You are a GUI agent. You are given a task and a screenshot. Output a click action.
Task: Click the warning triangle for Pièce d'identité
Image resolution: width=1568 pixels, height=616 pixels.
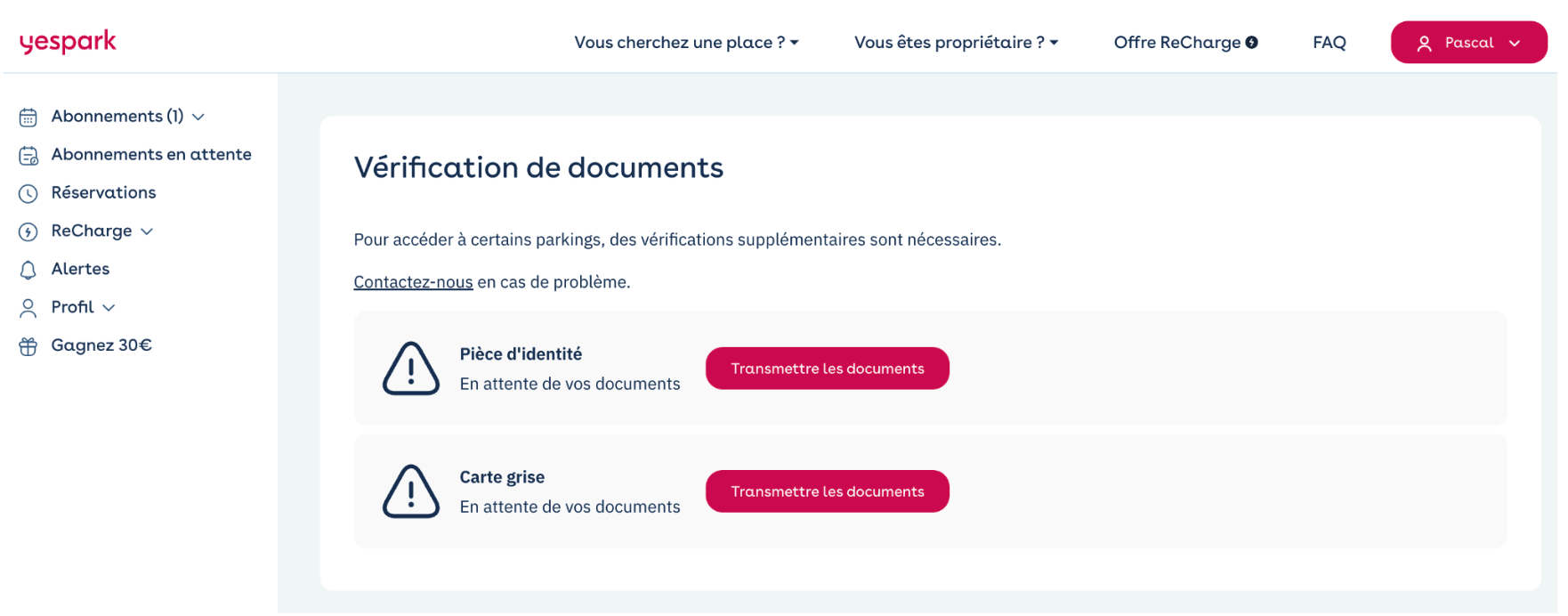coord(411,369)
